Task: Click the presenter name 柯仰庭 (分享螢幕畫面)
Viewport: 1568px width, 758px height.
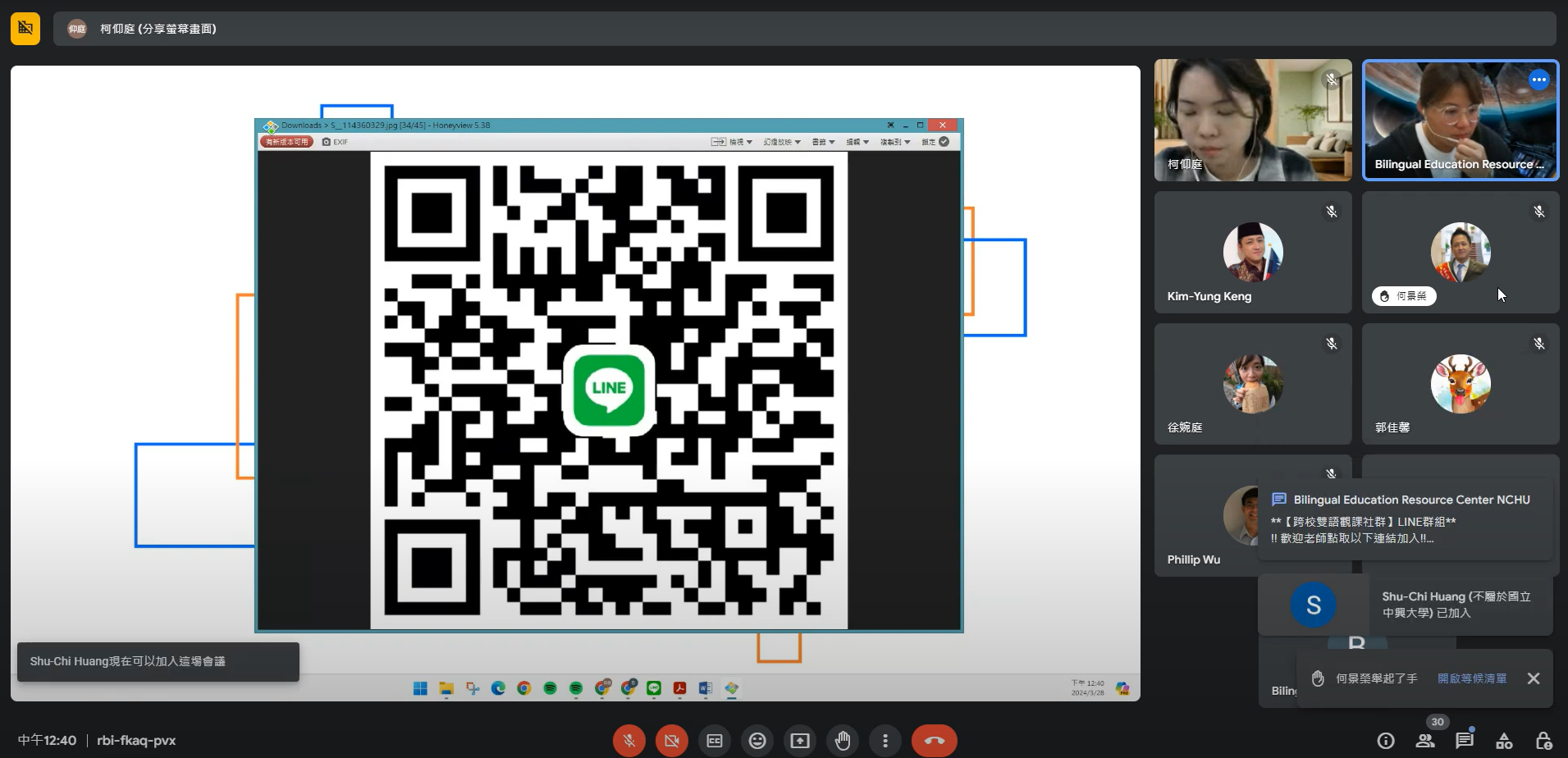Action: [x=158, y=29]
